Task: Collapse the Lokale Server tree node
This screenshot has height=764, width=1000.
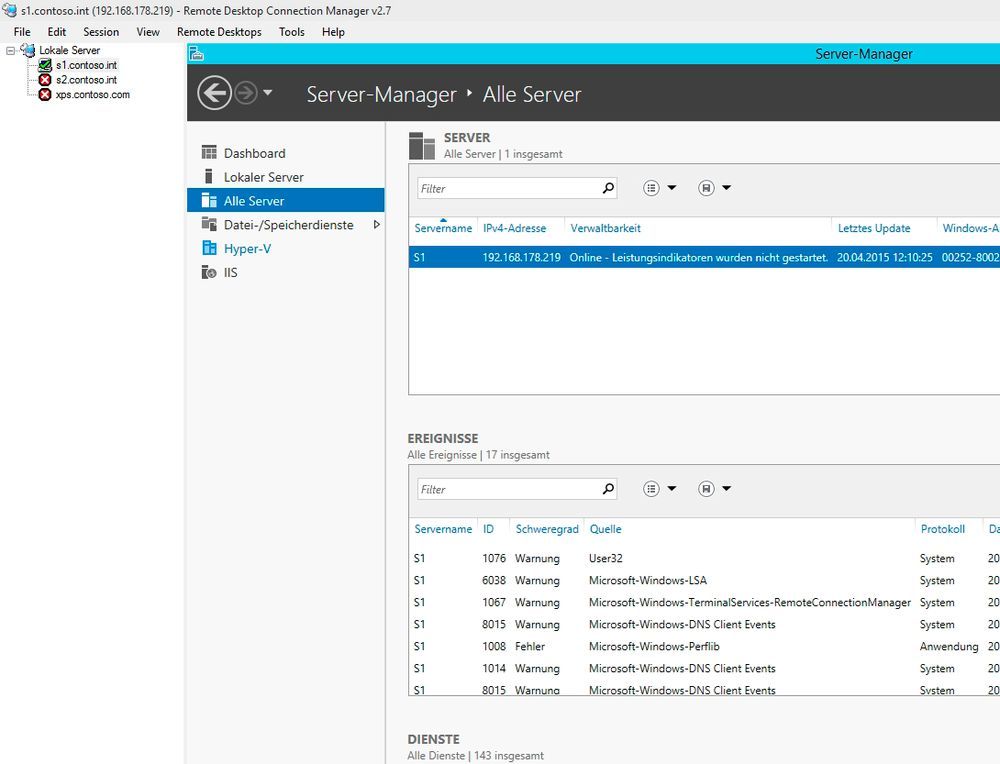Action: (x=10, y=50)
